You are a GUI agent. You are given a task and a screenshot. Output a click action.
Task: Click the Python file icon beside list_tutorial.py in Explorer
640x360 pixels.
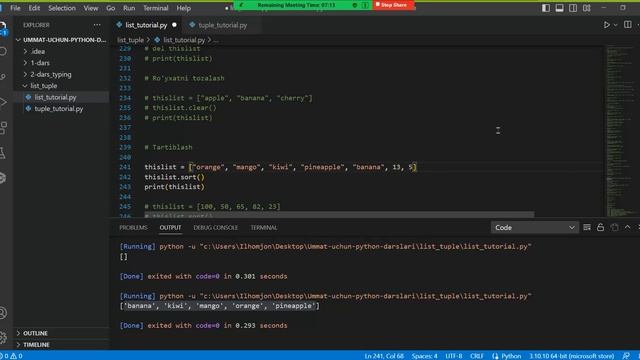point(28,97)
